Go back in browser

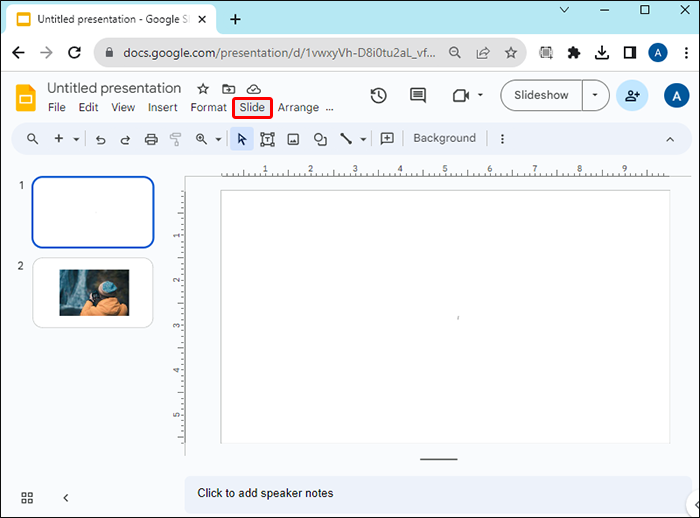coord(18,53)
